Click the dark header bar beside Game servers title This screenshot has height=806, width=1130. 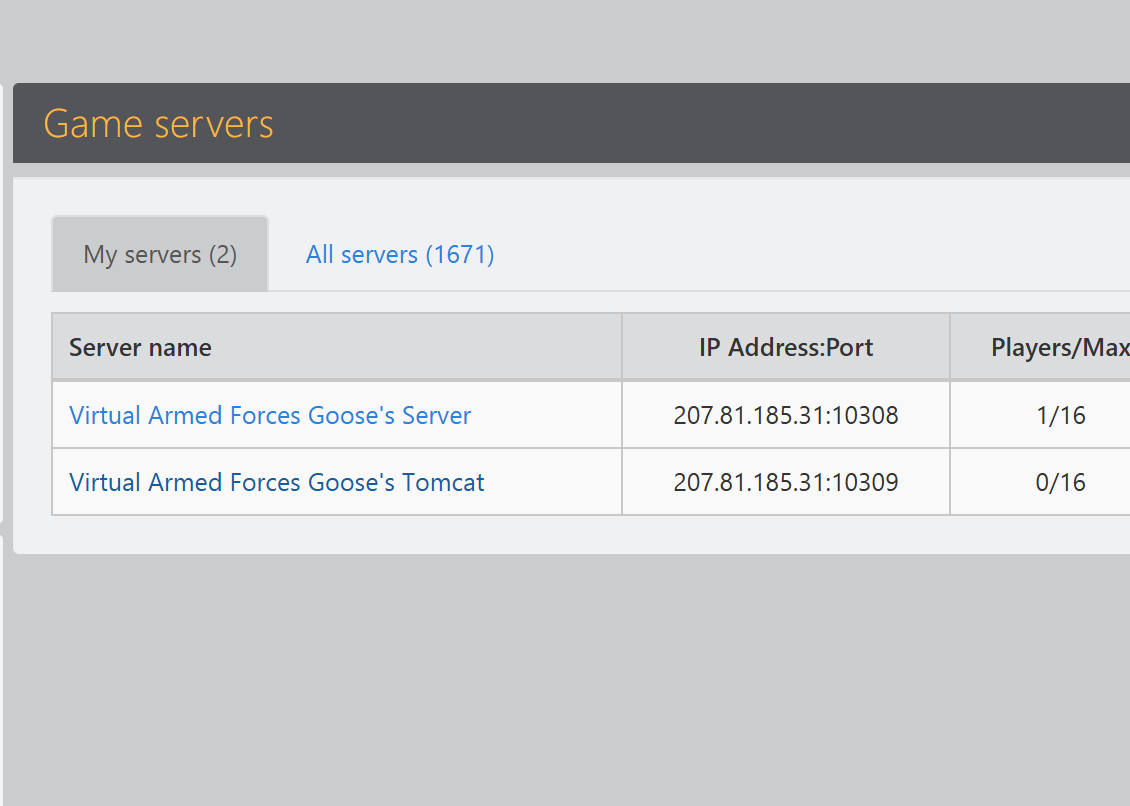[700, 124]
